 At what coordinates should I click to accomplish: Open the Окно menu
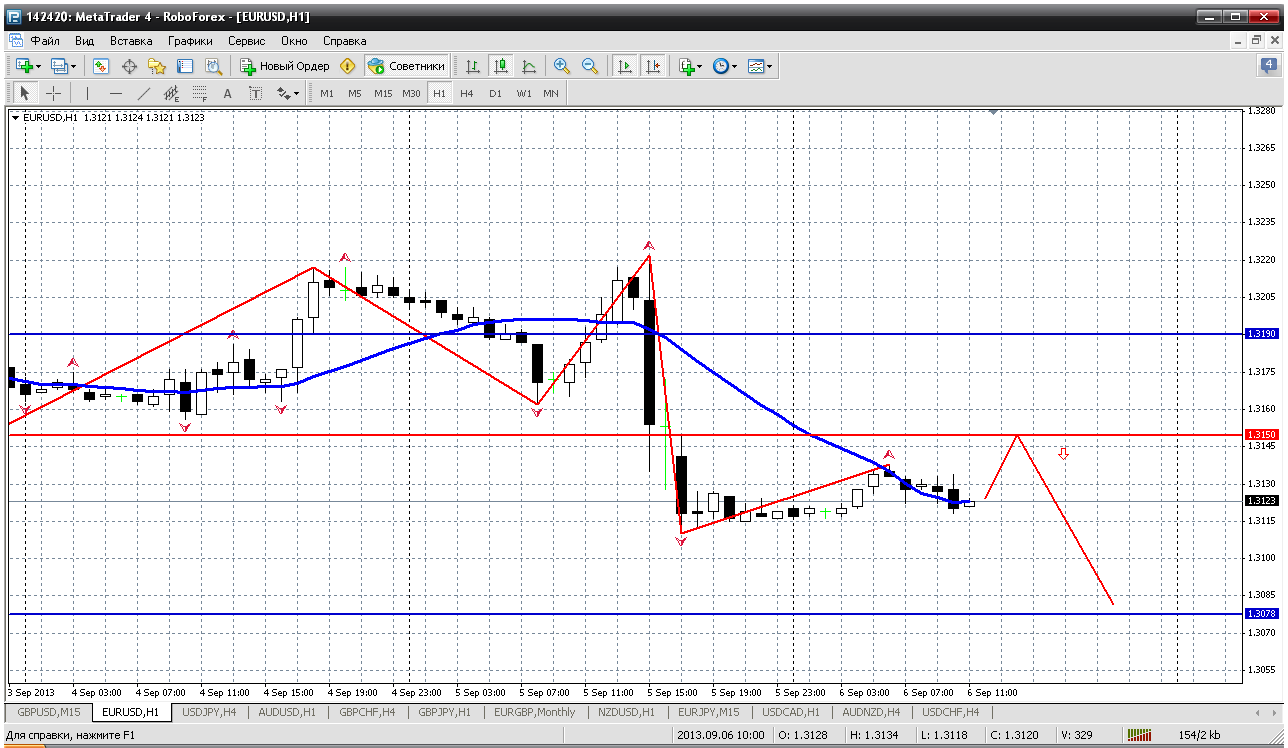pyautogui.click(x=294, y=41)
